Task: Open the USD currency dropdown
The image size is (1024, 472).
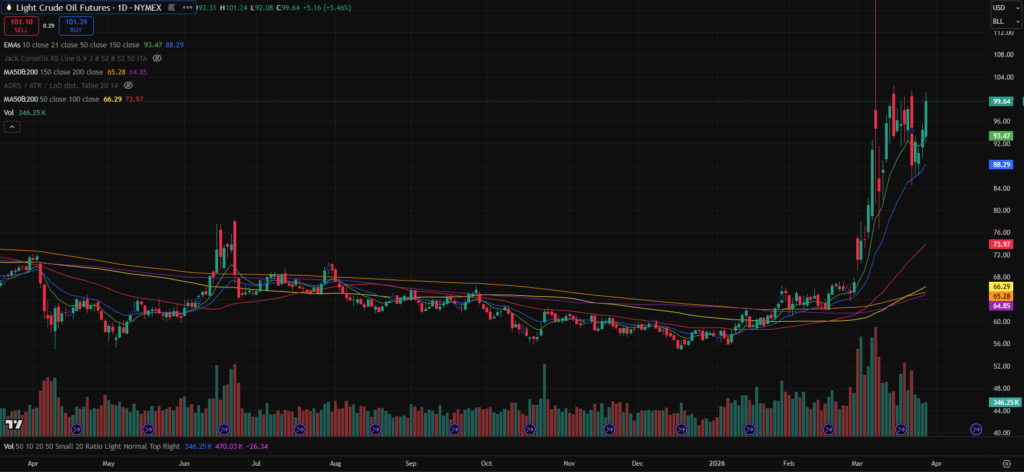Action: coord(999,8)
